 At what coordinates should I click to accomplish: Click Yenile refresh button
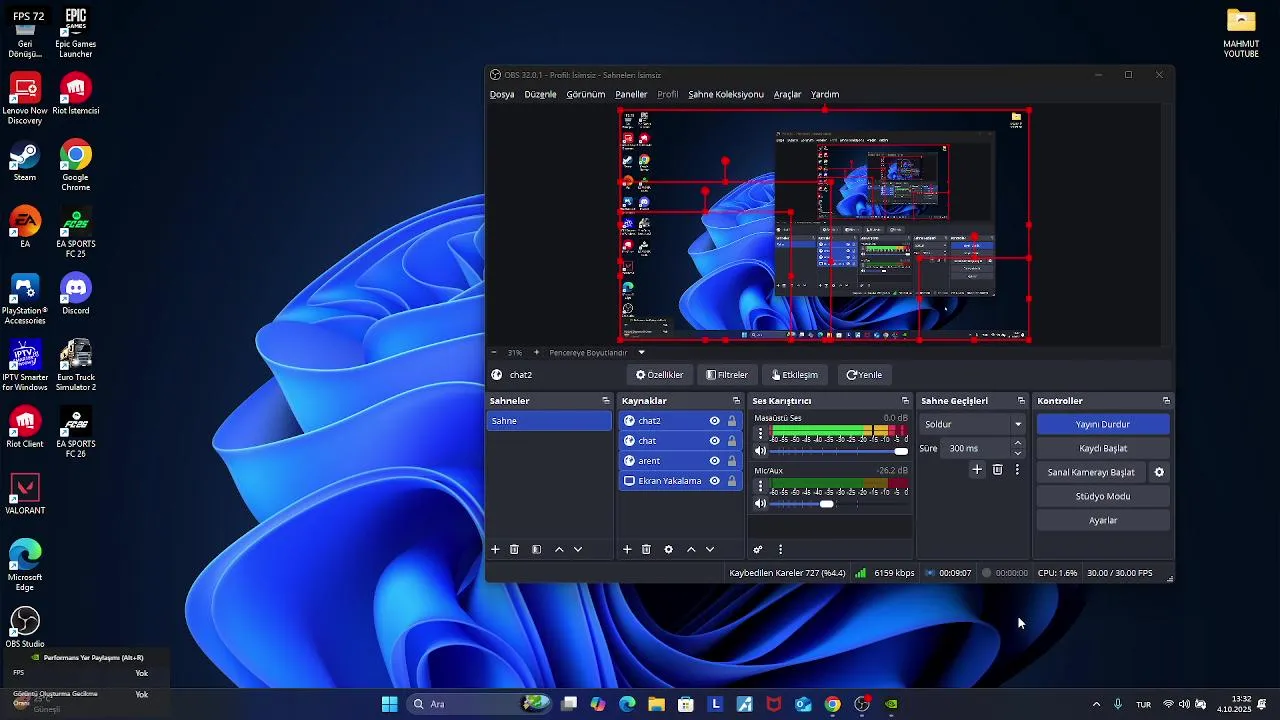[864, 375]
